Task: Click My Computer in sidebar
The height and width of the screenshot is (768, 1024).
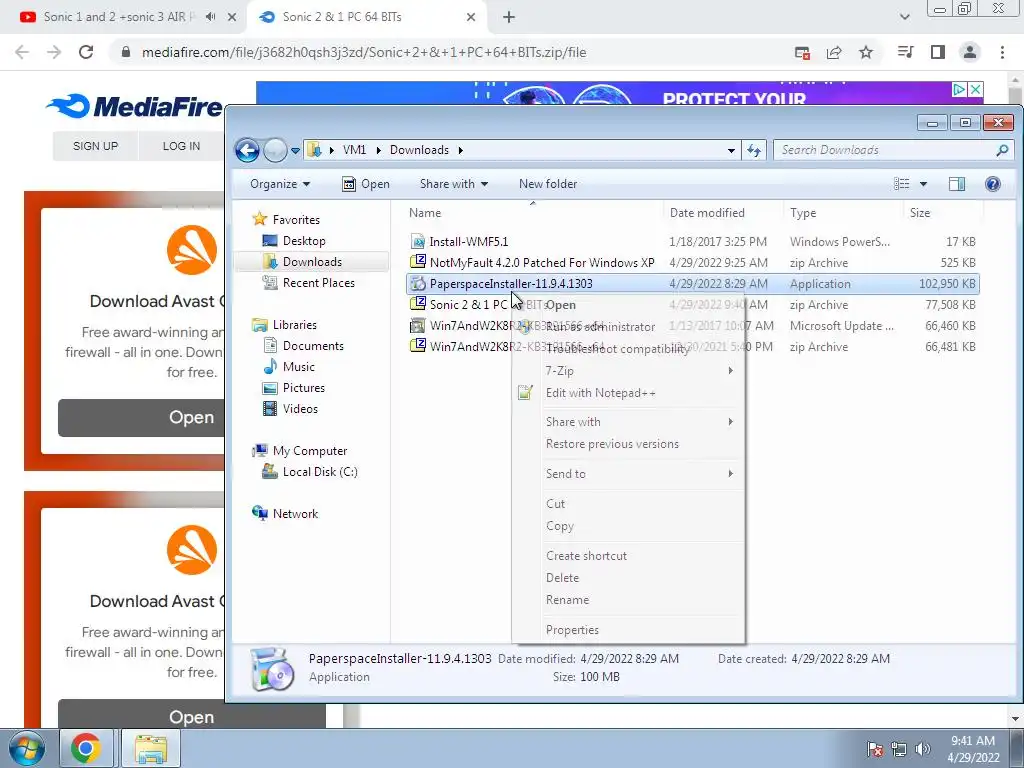Action: click(x=310, y=451)
